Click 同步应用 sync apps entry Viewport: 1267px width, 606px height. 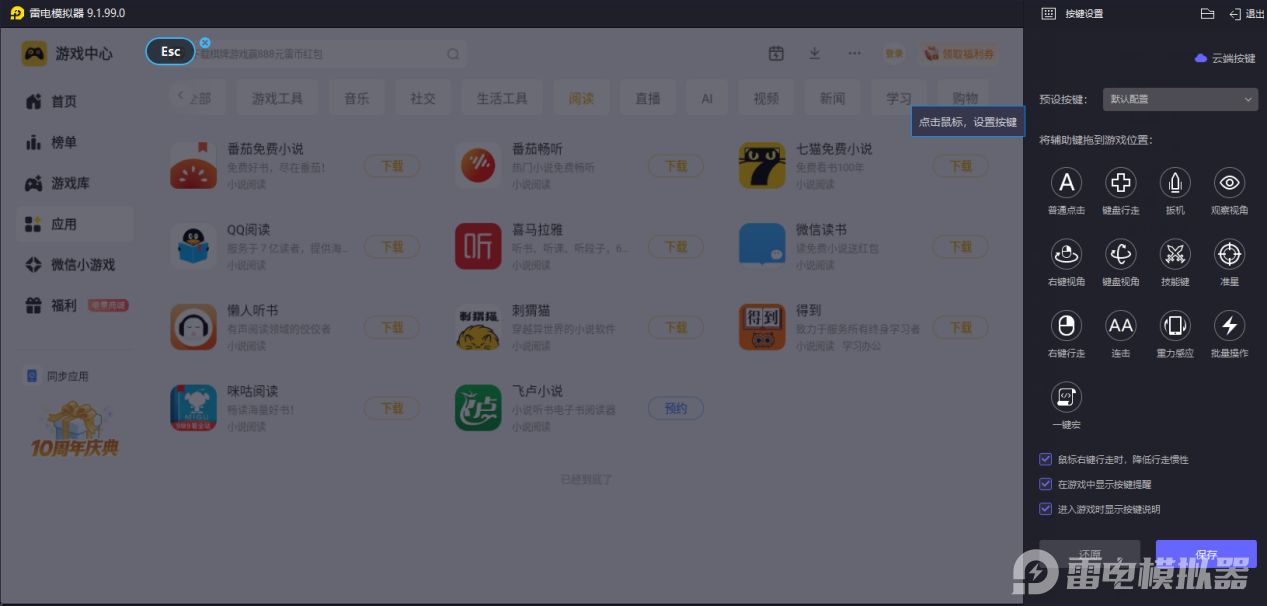58,376
